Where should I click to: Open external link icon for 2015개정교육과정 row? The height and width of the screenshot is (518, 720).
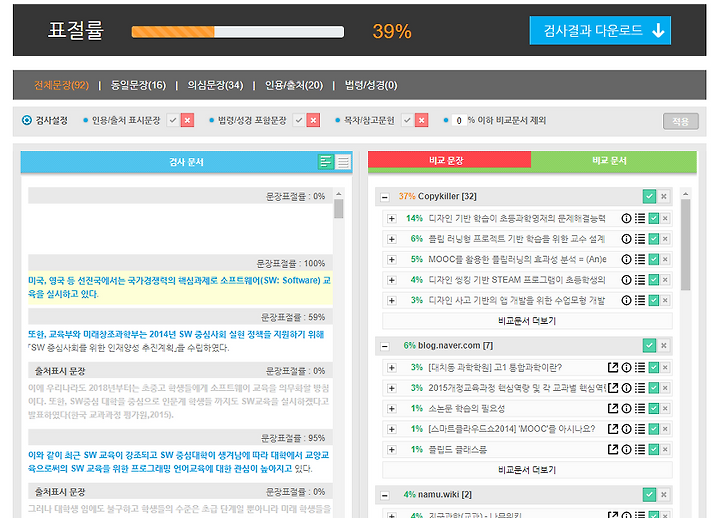click(x=613, y=388)
